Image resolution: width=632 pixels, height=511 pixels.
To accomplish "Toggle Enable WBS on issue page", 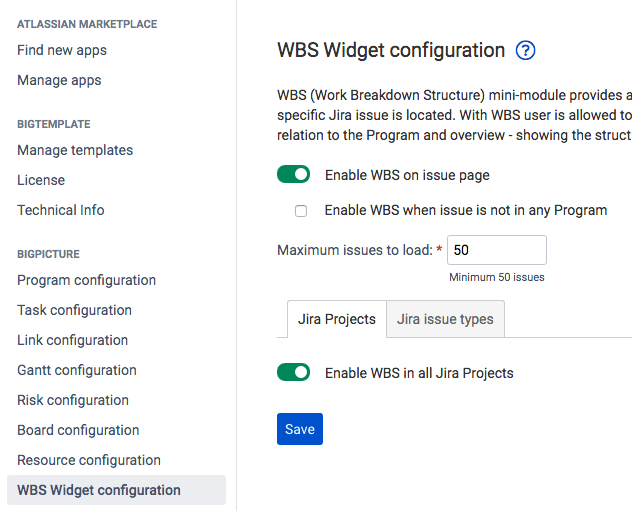I will click(x=294, y=175).
